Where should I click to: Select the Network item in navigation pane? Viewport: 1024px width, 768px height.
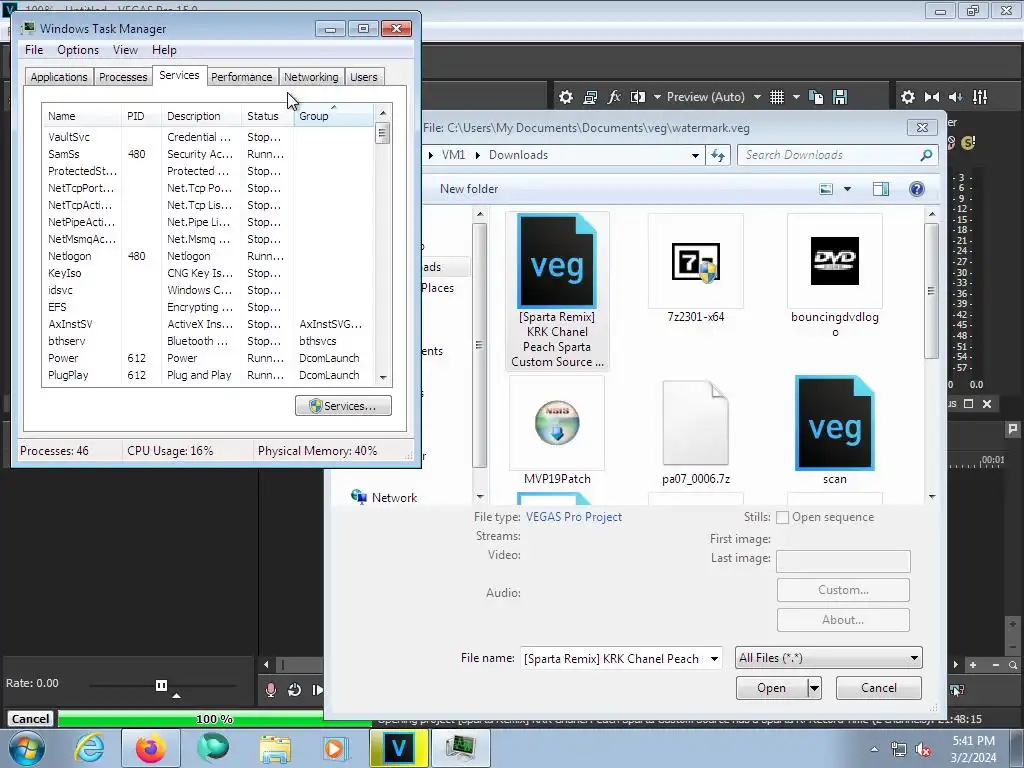[384, 498]
